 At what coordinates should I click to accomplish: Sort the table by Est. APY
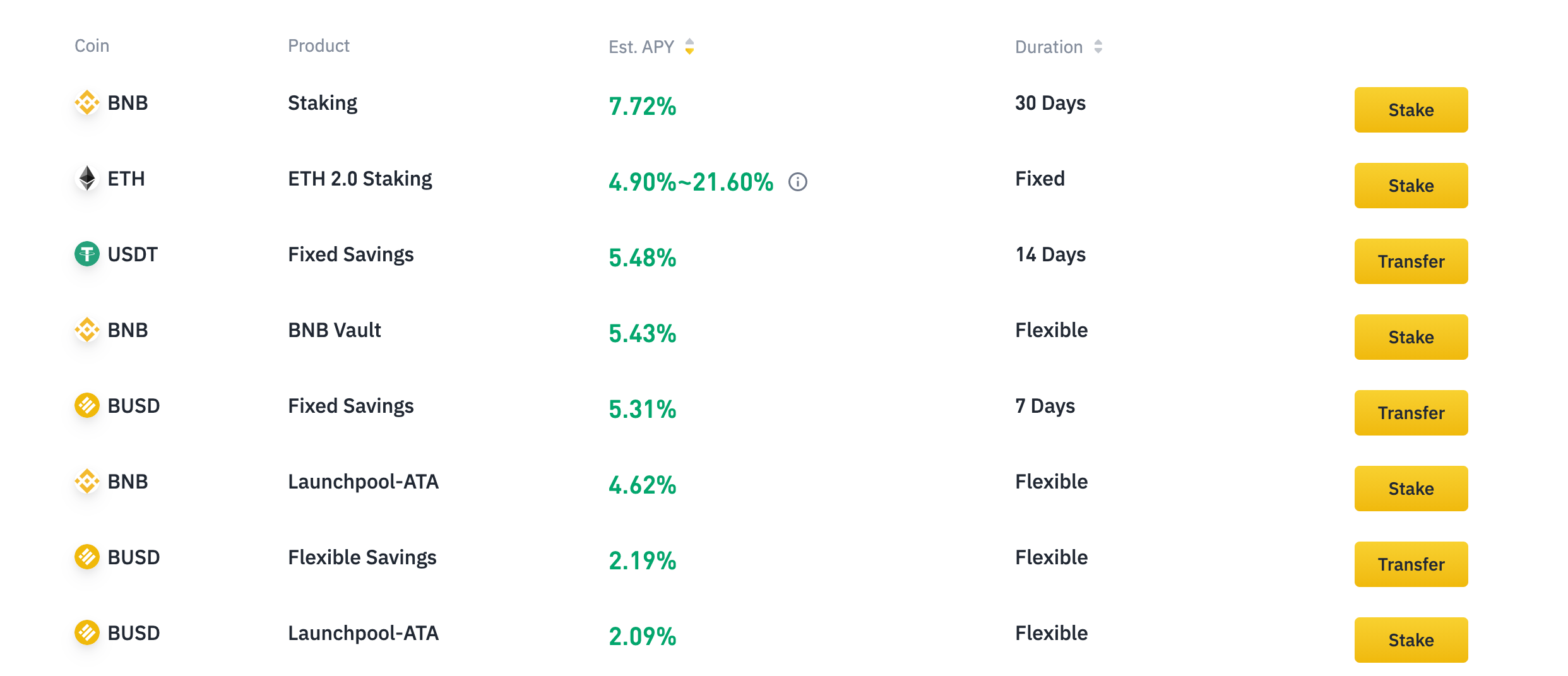pyautogui.click(x=689, y=47)
